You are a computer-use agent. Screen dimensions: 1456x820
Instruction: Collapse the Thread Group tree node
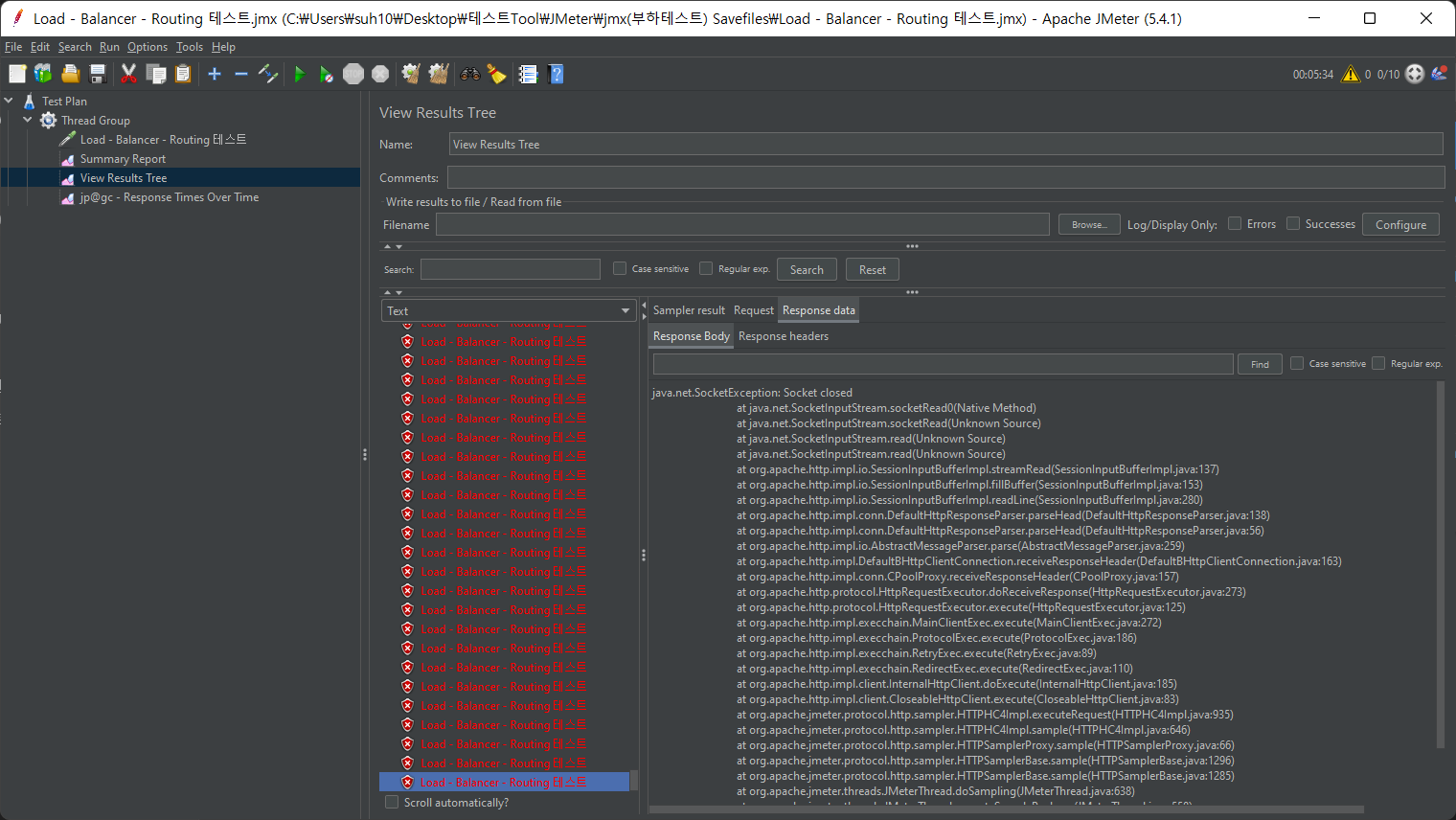coord(28,121)
